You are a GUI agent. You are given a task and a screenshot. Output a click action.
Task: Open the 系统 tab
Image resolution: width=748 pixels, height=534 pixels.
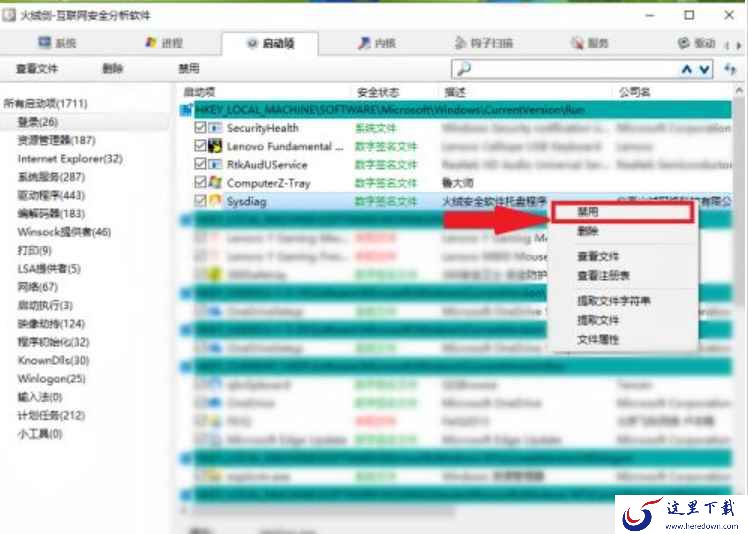(57, 43)
